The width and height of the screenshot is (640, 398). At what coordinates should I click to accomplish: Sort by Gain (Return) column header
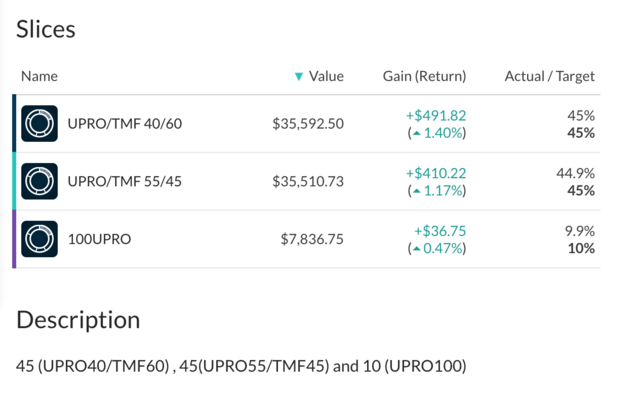424,76
